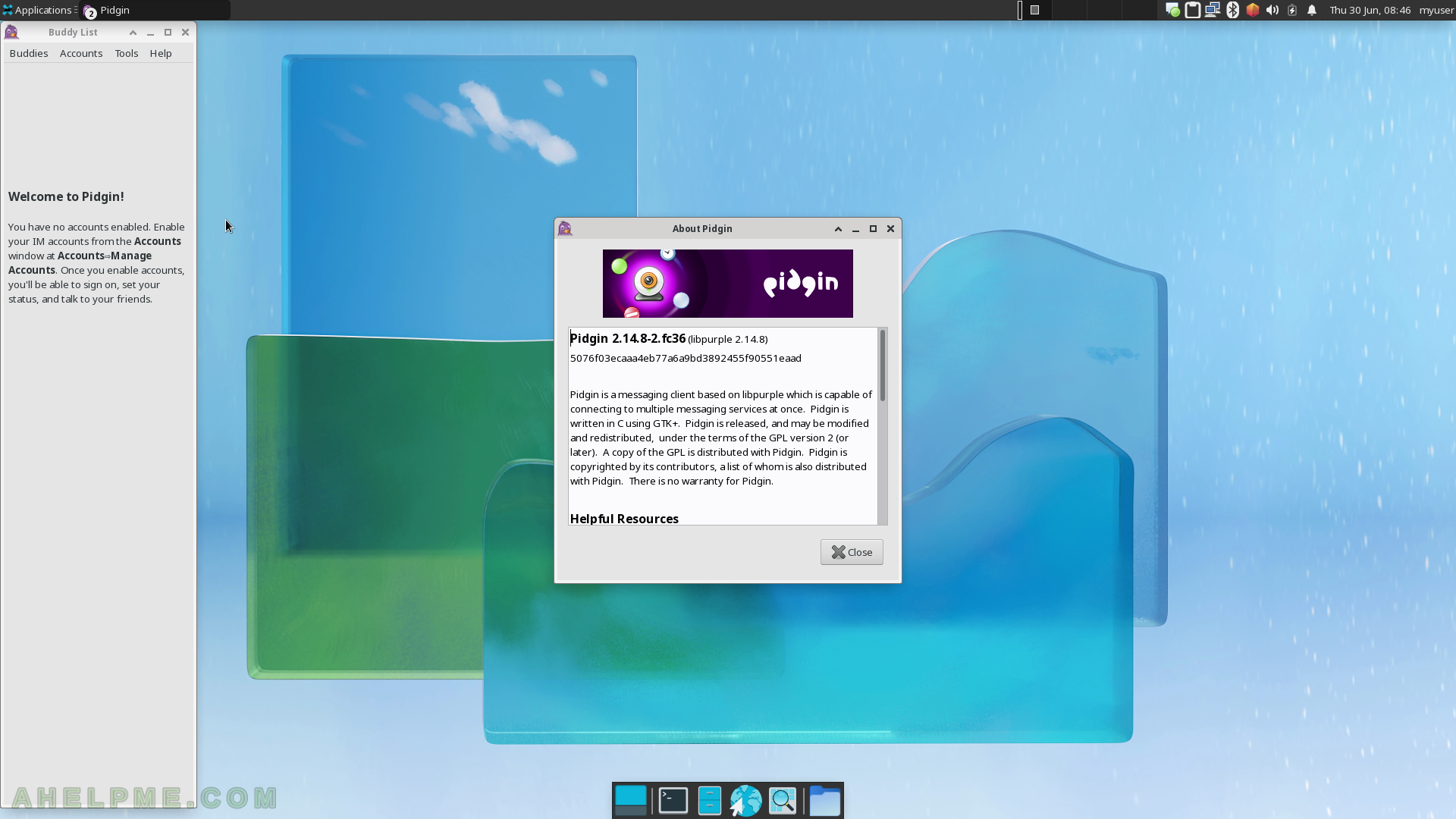Maximize the Buddy List window

point(168,32)
